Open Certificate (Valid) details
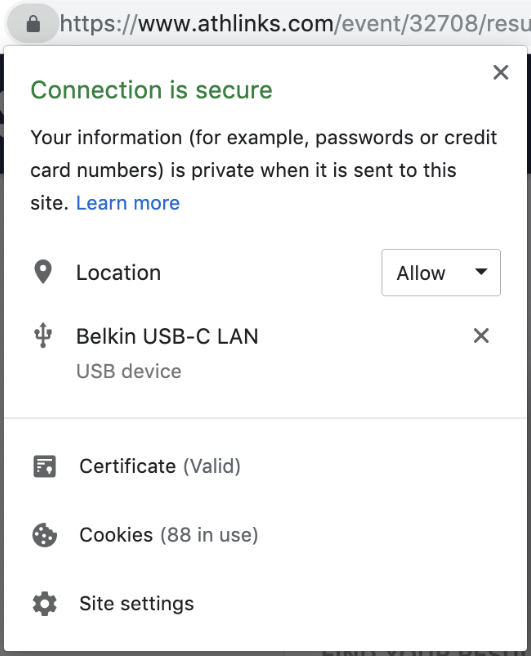531x656 pixels. click(160, 466)
